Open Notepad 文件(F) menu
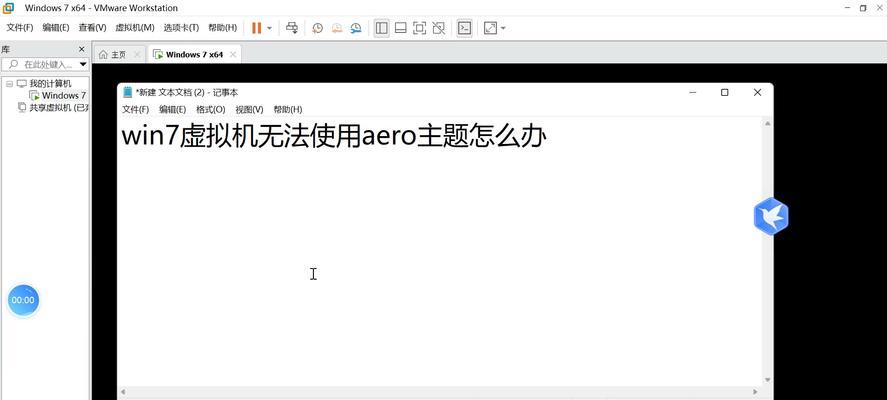887x400 pixels. [136, 109]
